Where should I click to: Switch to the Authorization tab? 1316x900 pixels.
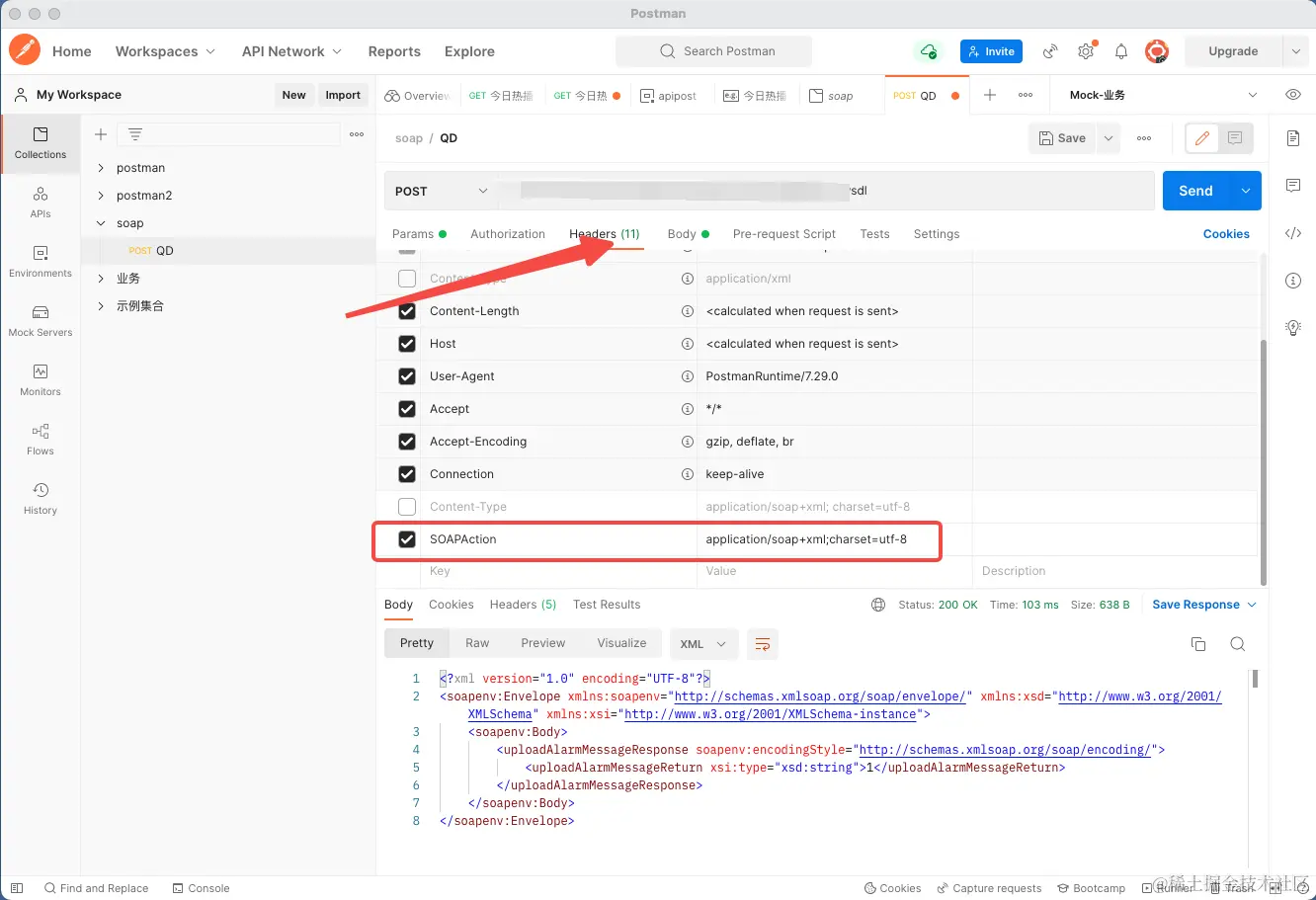508,234
